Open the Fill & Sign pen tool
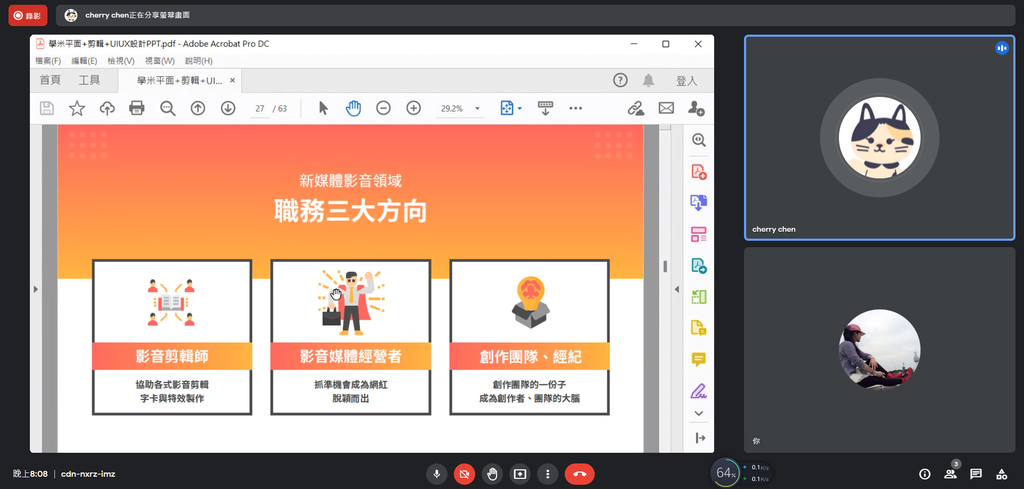Screen dimensions: 1024x489 click(x=699, y=390)
